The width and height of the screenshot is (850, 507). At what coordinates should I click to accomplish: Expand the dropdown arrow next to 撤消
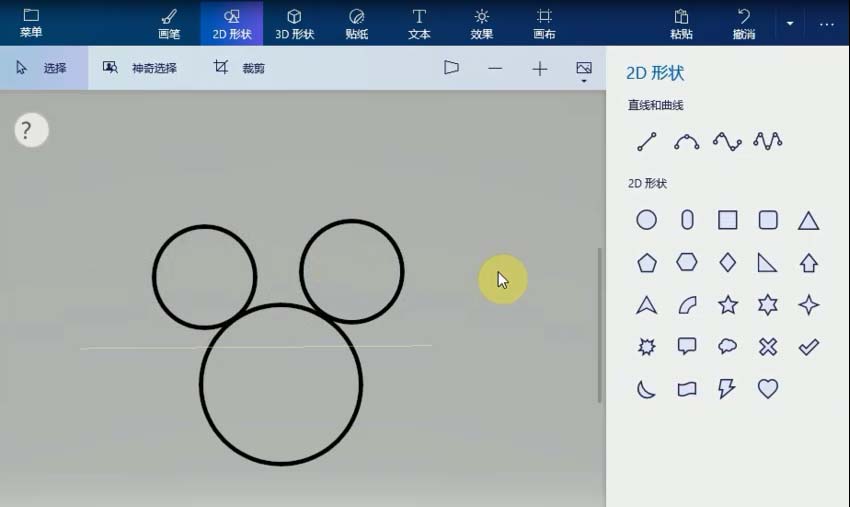(x=790, y=23)
